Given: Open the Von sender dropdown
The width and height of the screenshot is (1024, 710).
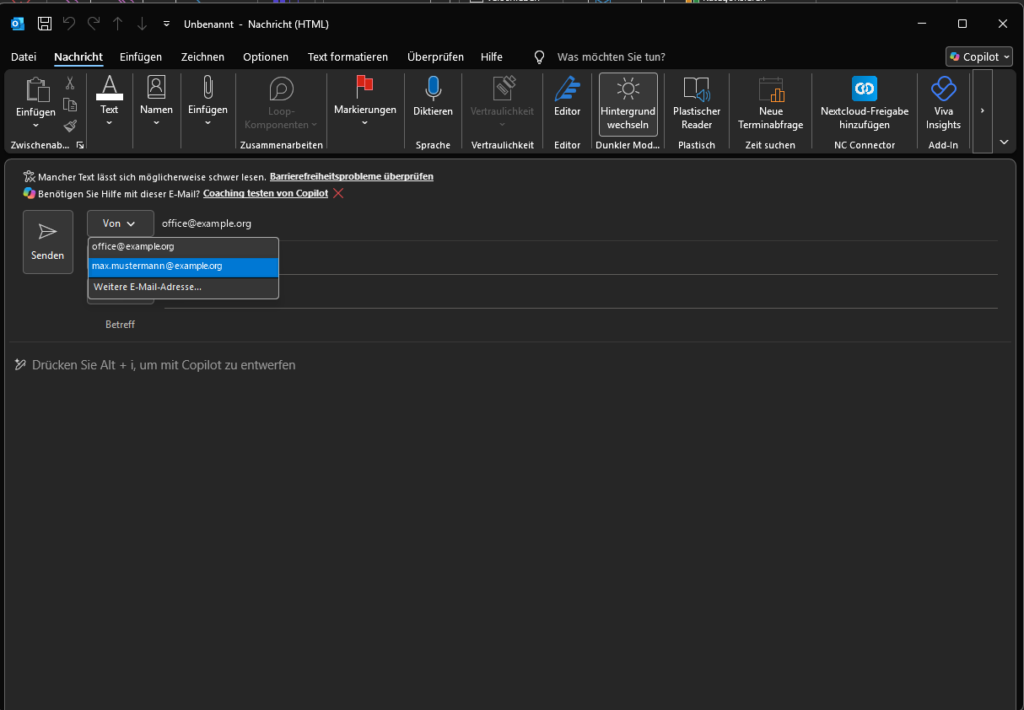Looking at the screenshot, I should point(120,223).
